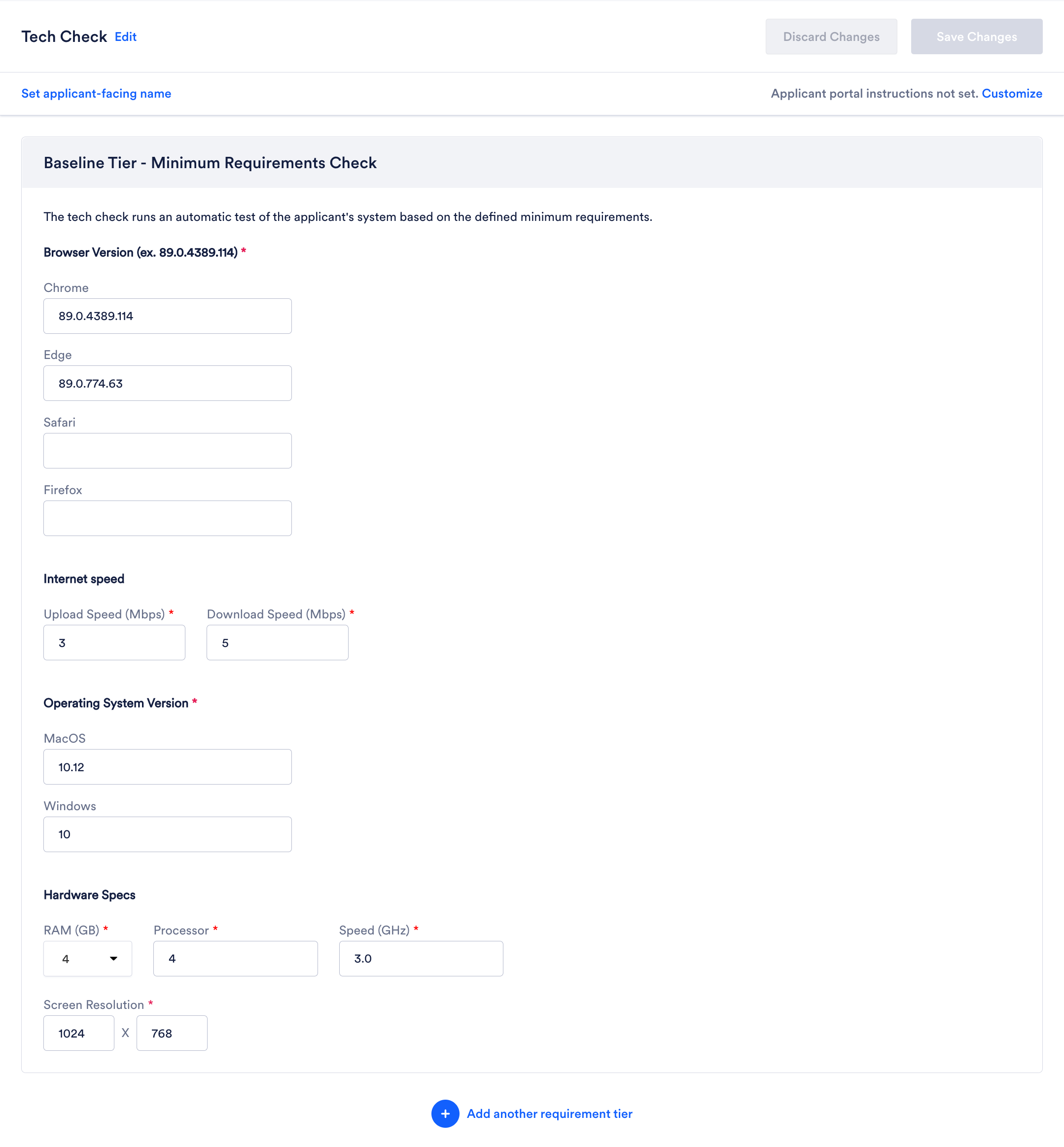Viewport: 1064px width, 1147px height.
Task: Click Add another requirement tier text
Action: coord(549,1113)
